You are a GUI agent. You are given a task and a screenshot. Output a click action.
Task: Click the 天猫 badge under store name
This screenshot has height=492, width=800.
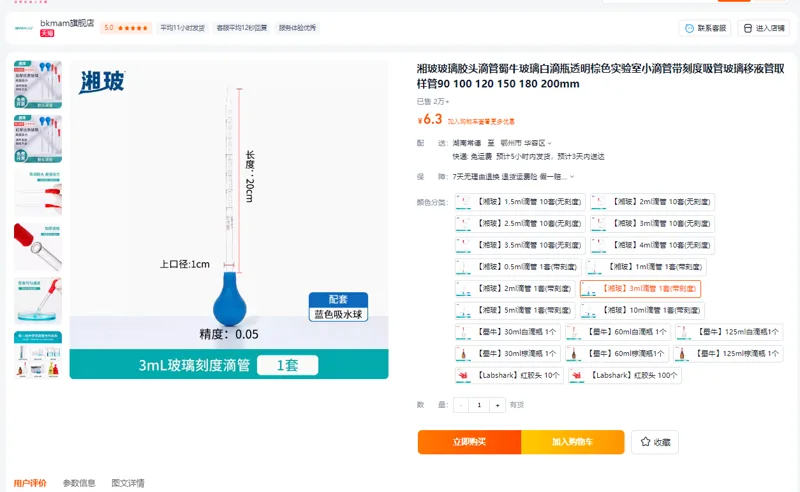[x=47, y=33]
